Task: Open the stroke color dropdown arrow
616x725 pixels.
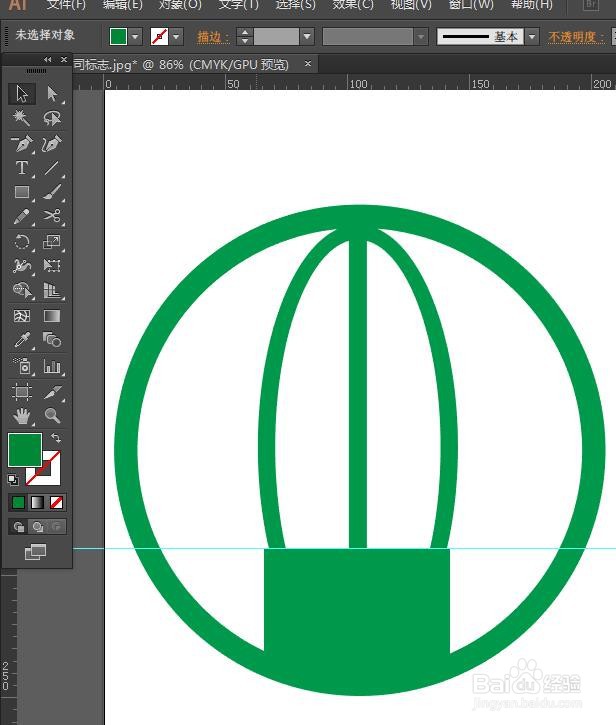Action: pos(176,37)
